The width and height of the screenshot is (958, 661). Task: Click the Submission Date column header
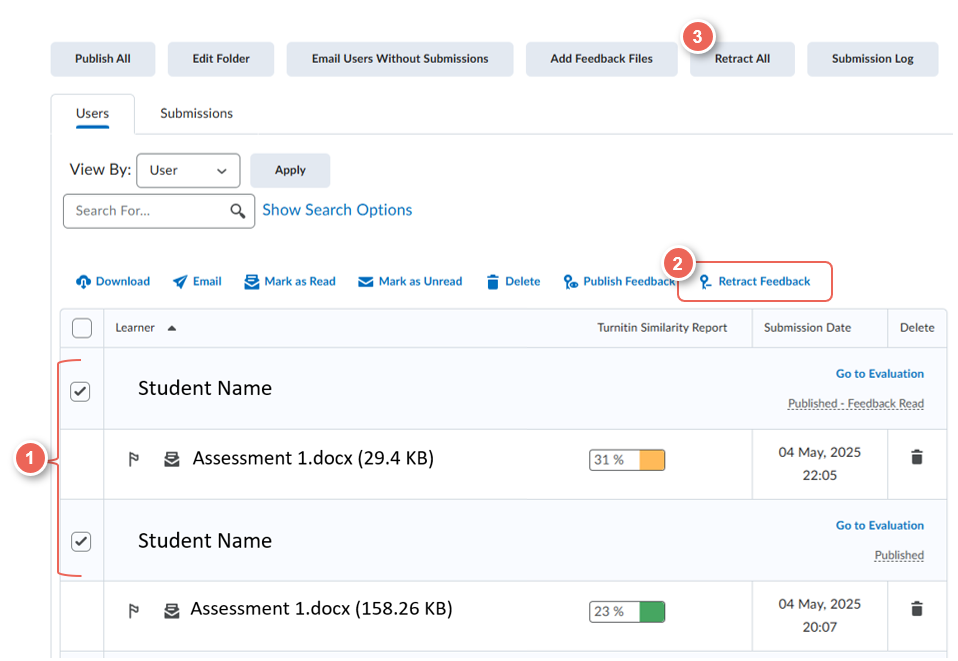807,328
